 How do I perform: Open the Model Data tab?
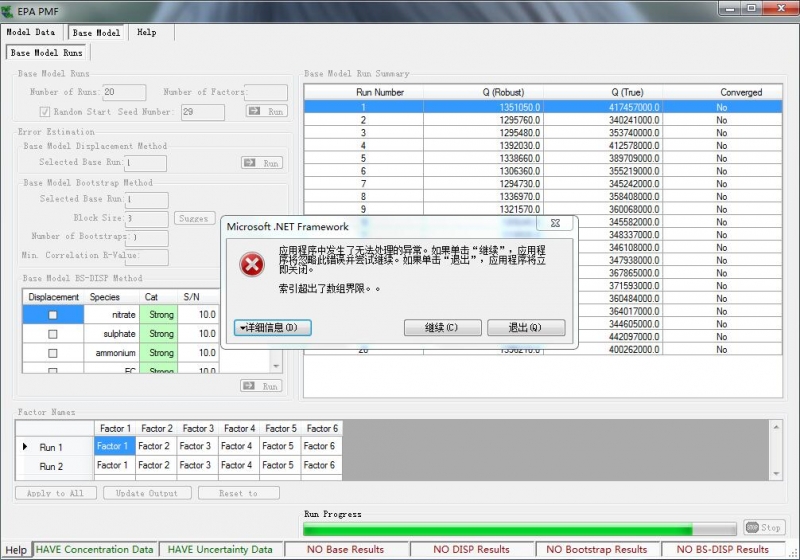(x=31, y=32)
